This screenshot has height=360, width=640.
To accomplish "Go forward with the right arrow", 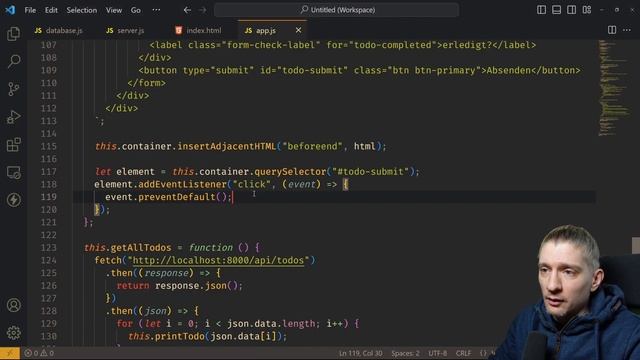I will 202,10.
